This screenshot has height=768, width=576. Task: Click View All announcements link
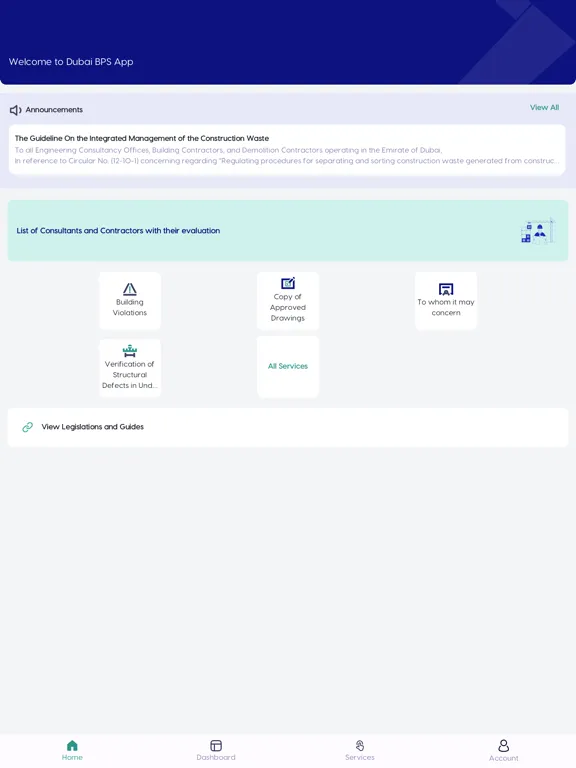[x=544, y=108]
